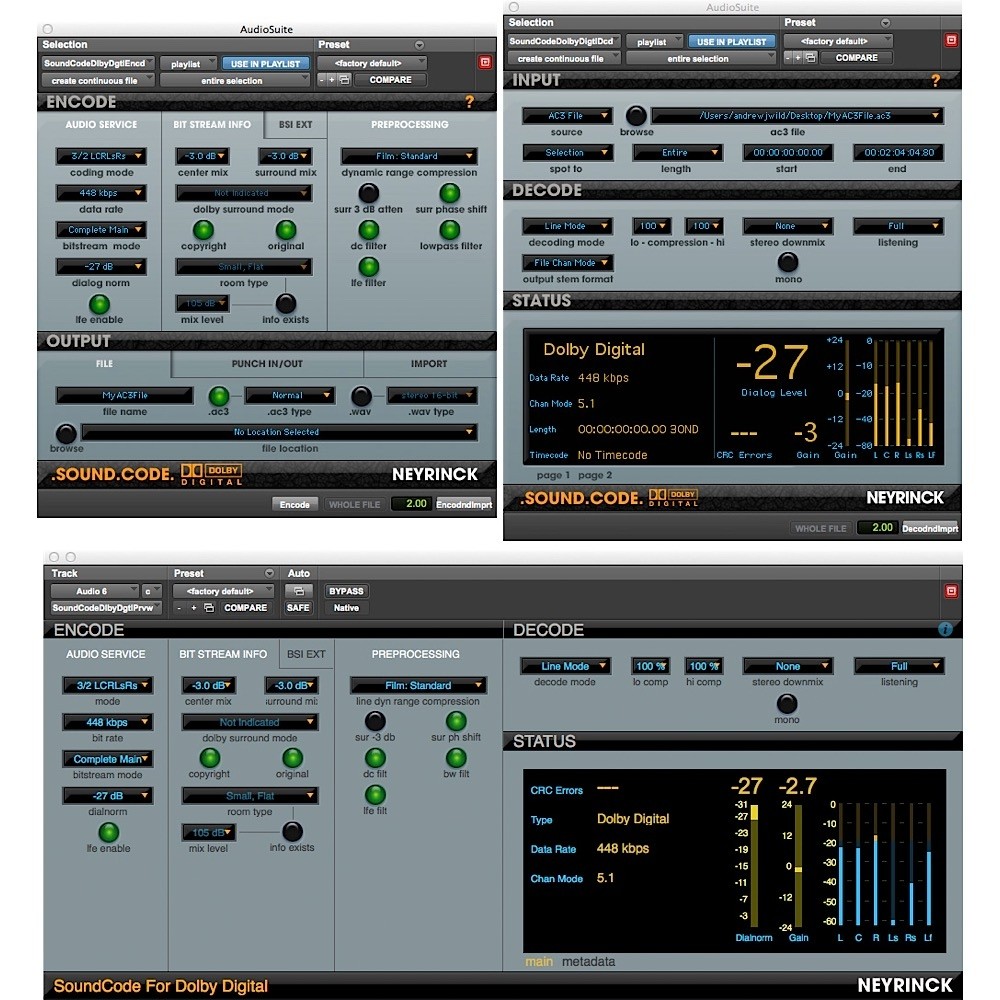Toggle surr 3 dB atten button
Screen dimensions: 1000x1000
(x=368, y=193)
